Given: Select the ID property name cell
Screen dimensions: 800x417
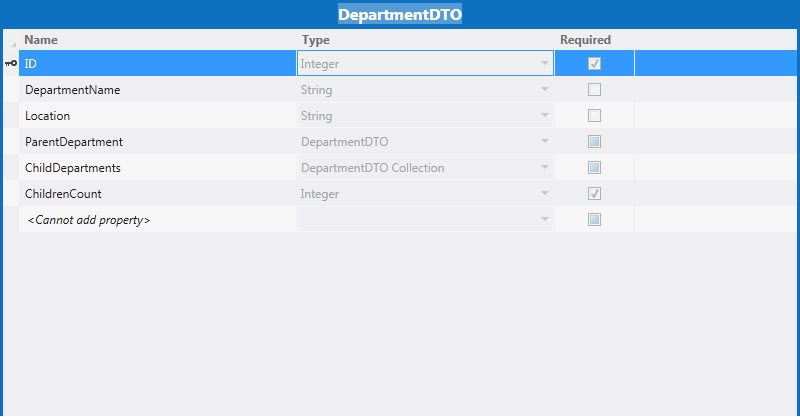Looking at the screenshot, I should (x=158, y=64).
